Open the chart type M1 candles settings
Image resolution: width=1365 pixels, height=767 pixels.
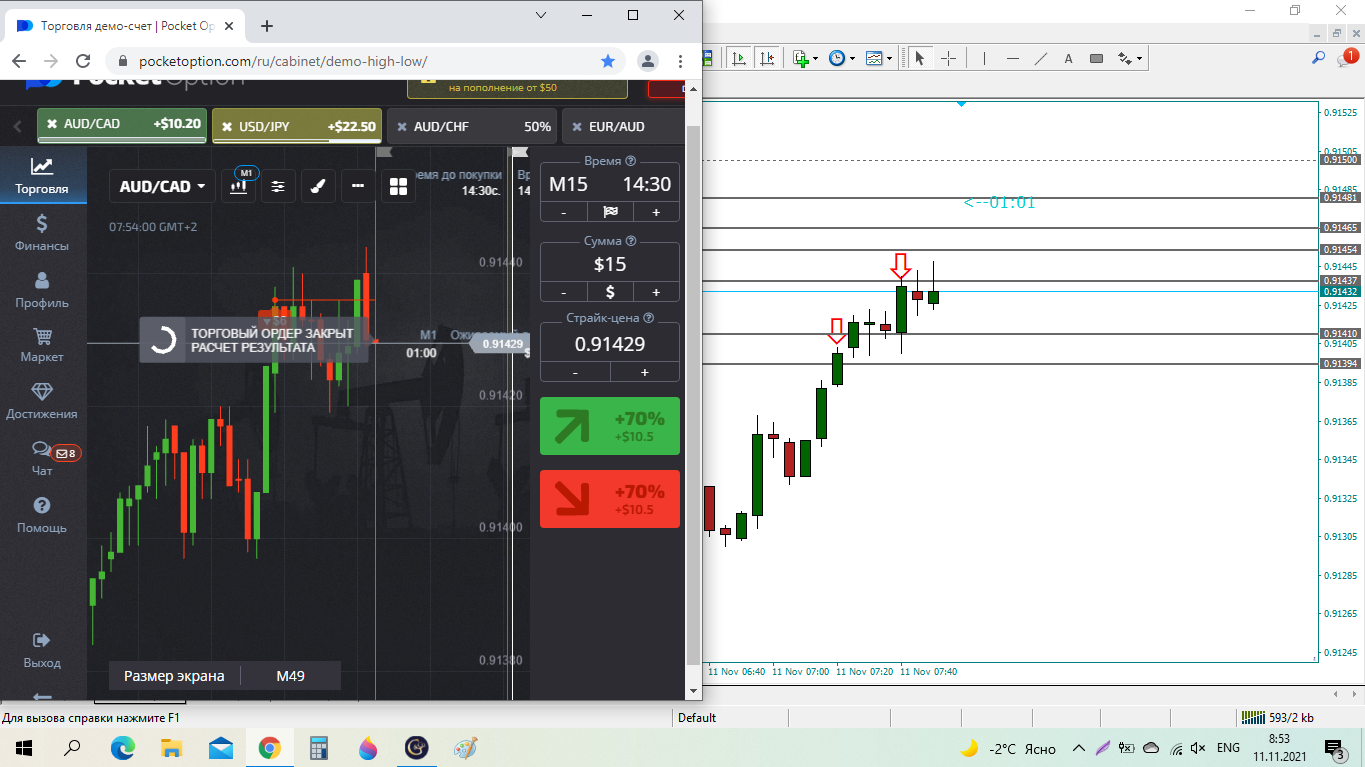click(x=239, y=186)
